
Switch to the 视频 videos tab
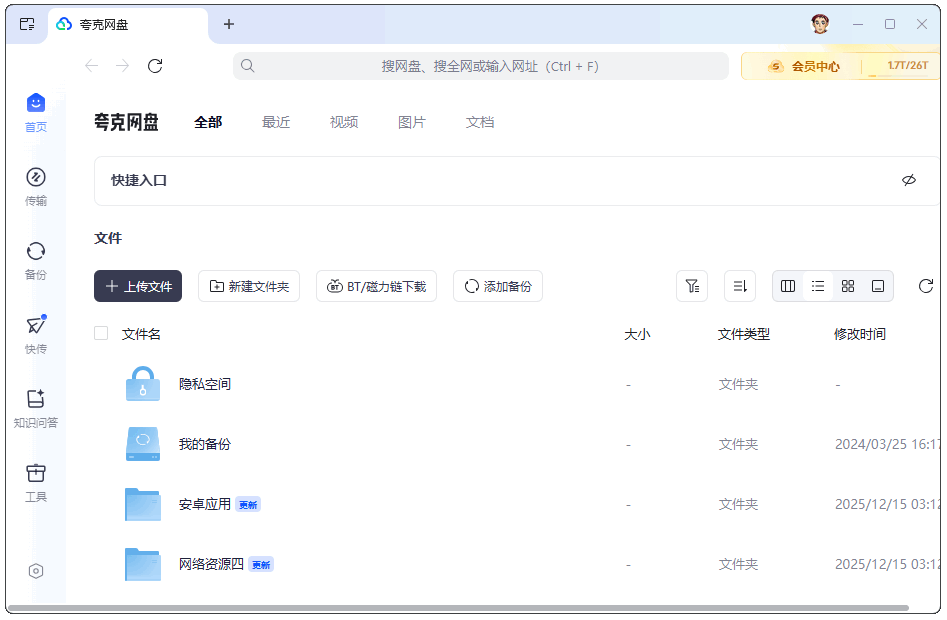pyautogui.click(x=344, y=122)
